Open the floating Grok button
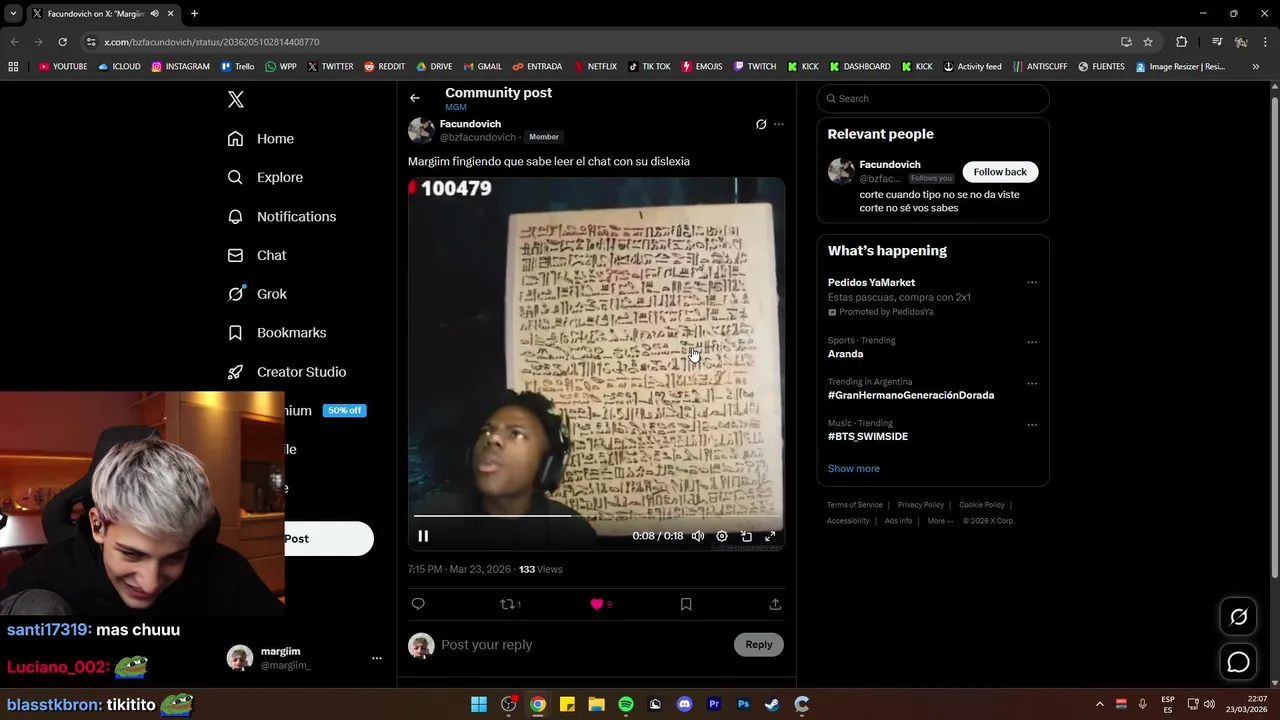This screenshot has width=1280, height=720. click(1239, 617)
